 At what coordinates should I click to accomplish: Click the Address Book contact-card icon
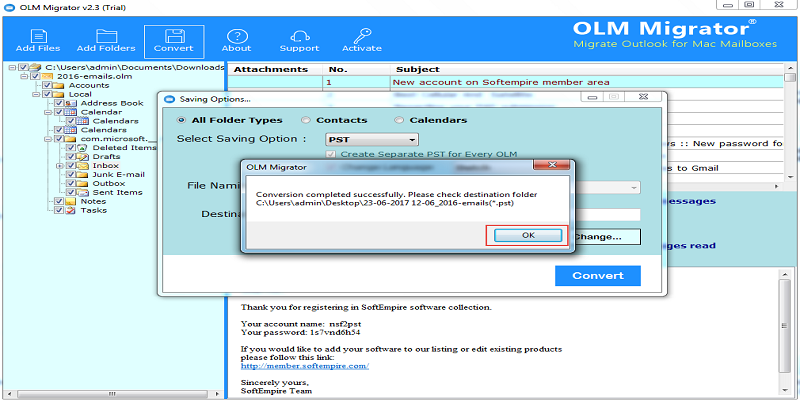71,103
